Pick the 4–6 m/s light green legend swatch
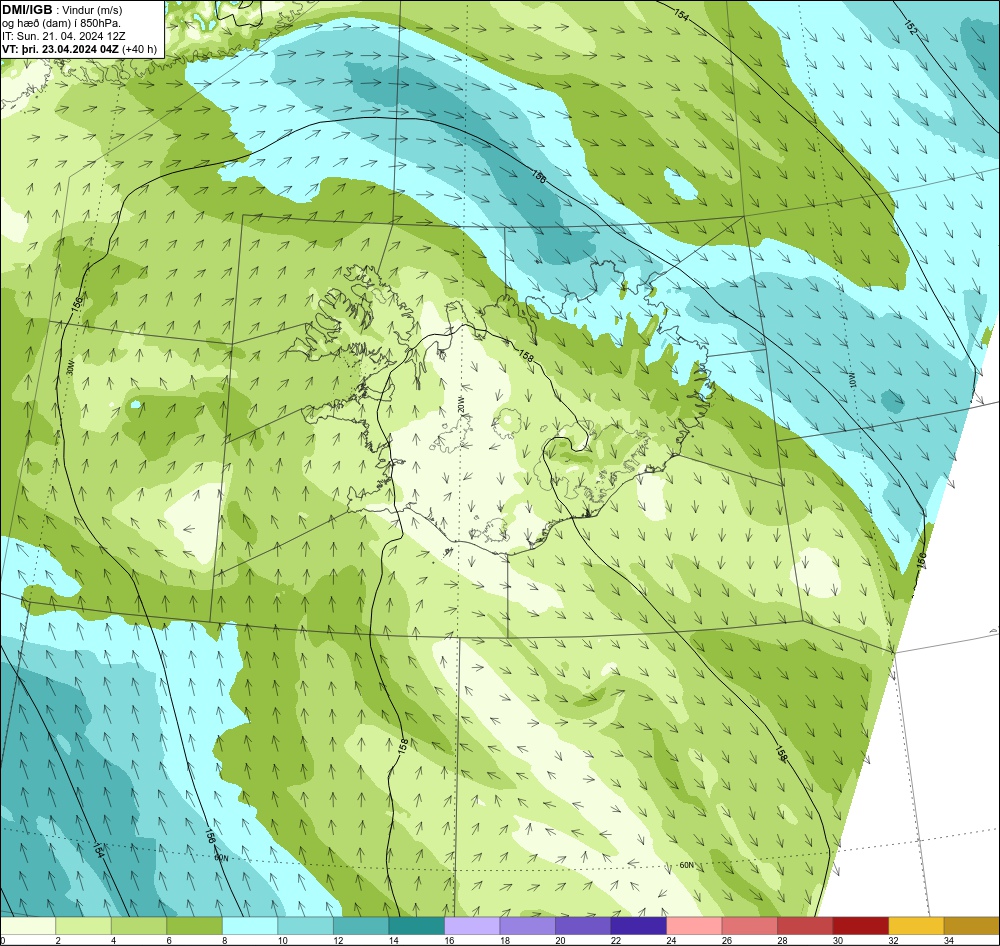The height and width of the screenshot is (946, 1000). (139, 926)
